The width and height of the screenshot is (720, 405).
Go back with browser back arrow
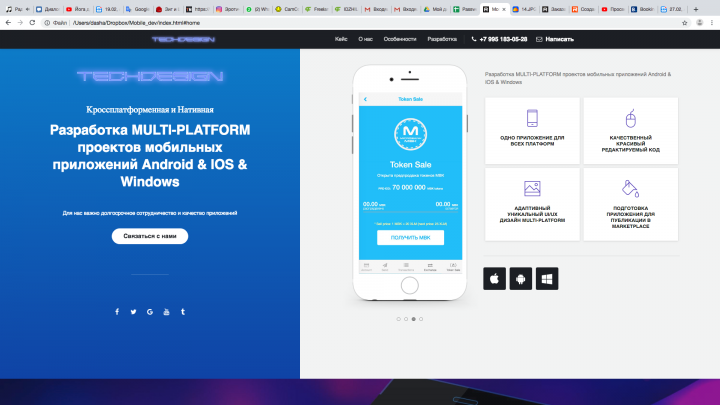coord(8,22)
